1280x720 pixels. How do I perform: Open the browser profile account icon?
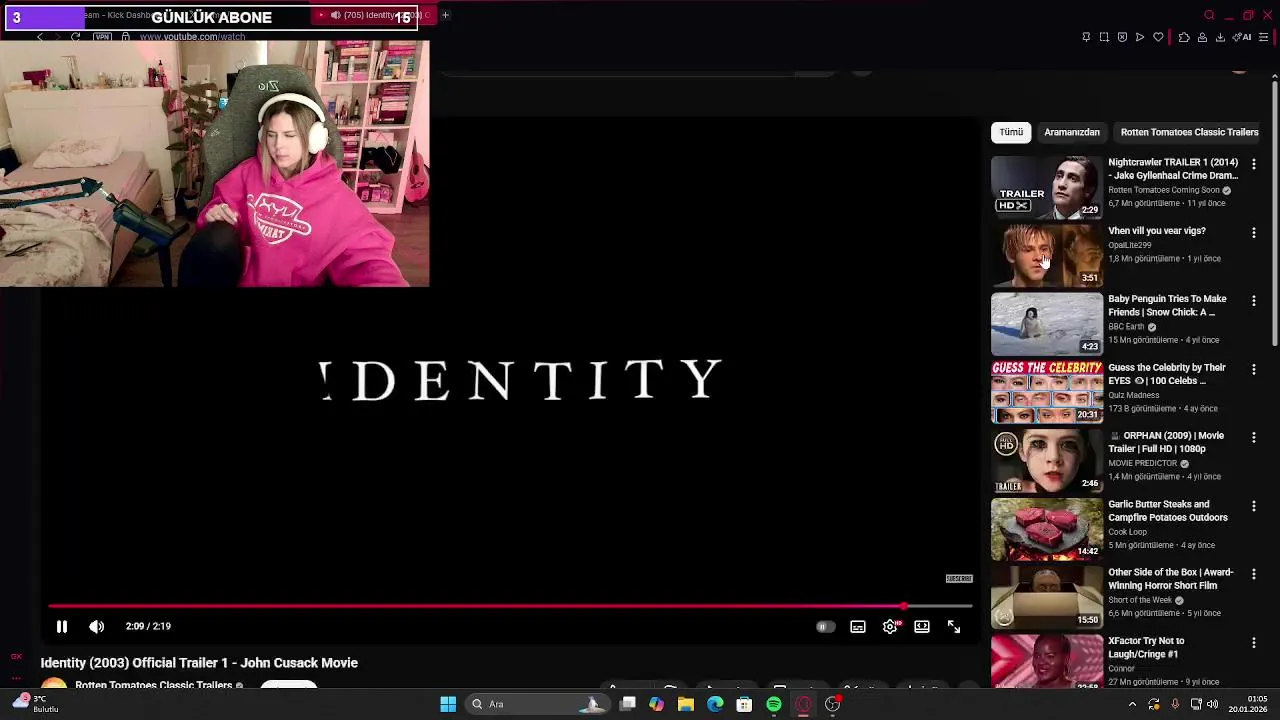[x=1202, y=37]
